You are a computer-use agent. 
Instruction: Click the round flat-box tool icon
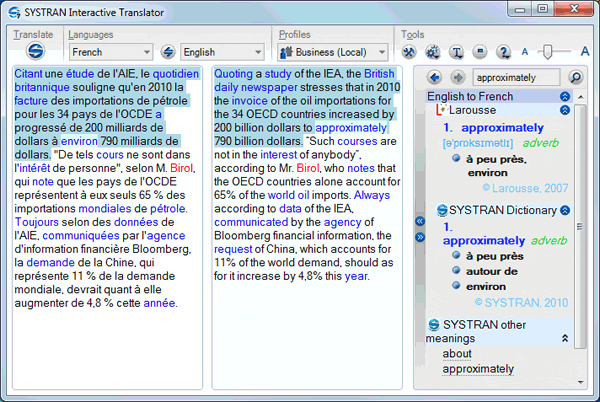tap(480, 52)
